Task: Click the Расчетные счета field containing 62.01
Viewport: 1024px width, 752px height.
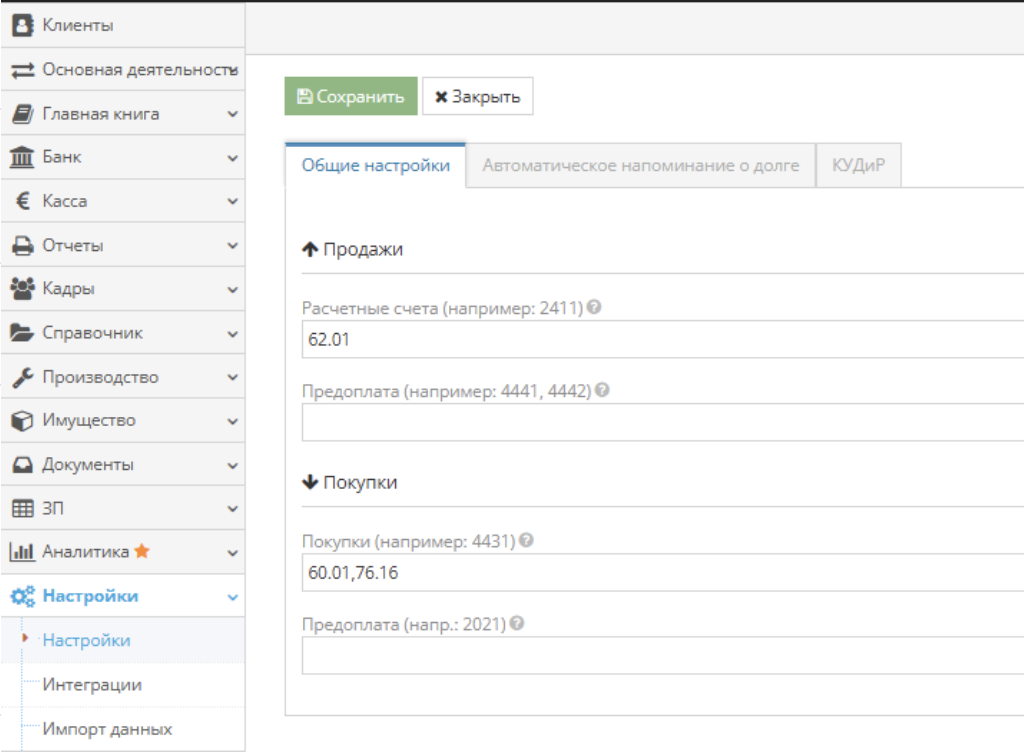Action: click(x=660, y=339)
